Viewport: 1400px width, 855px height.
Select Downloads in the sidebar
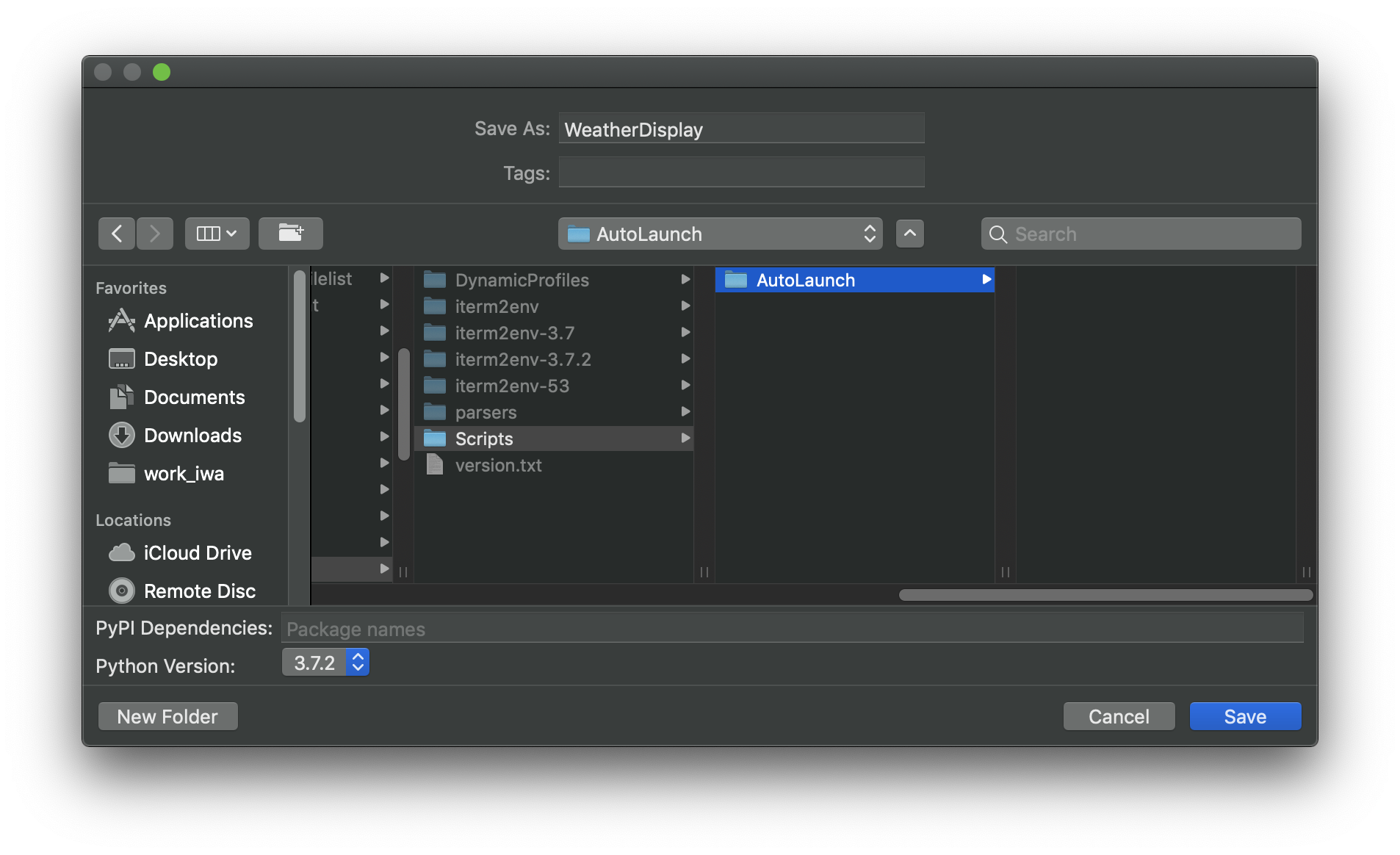tap(193, 435)
